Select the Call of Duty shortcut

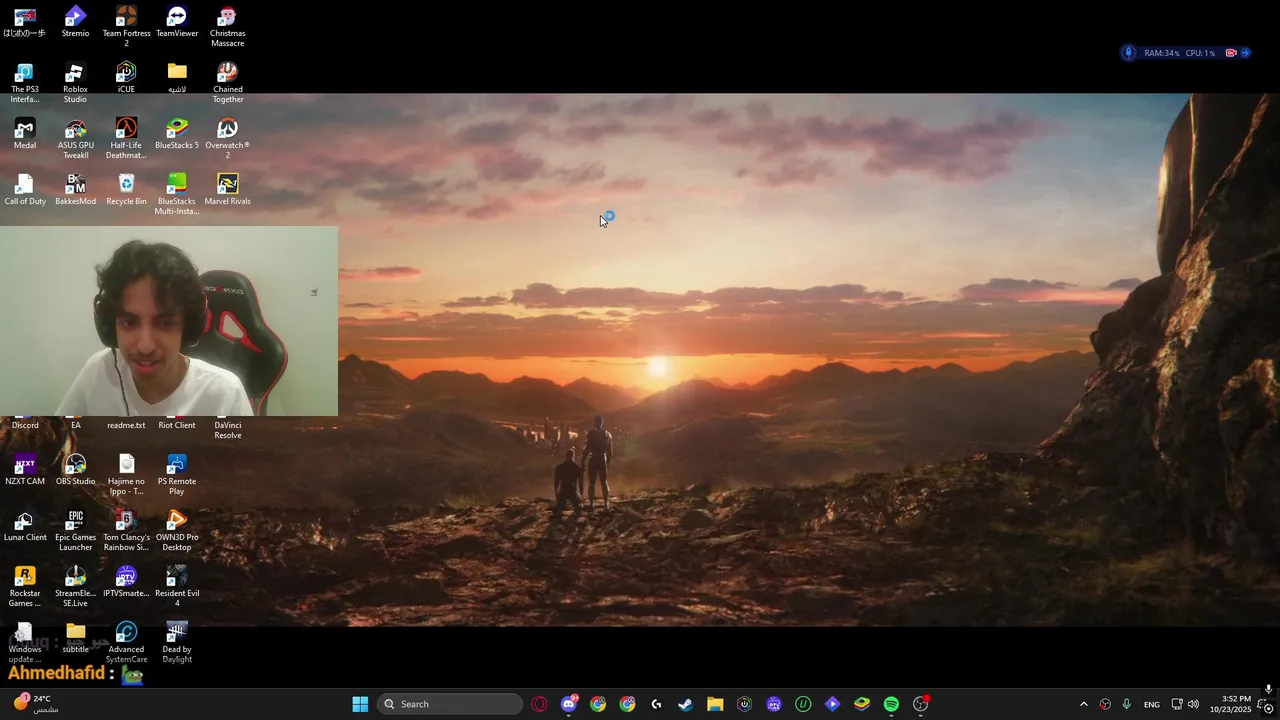(x=25, y=190)
